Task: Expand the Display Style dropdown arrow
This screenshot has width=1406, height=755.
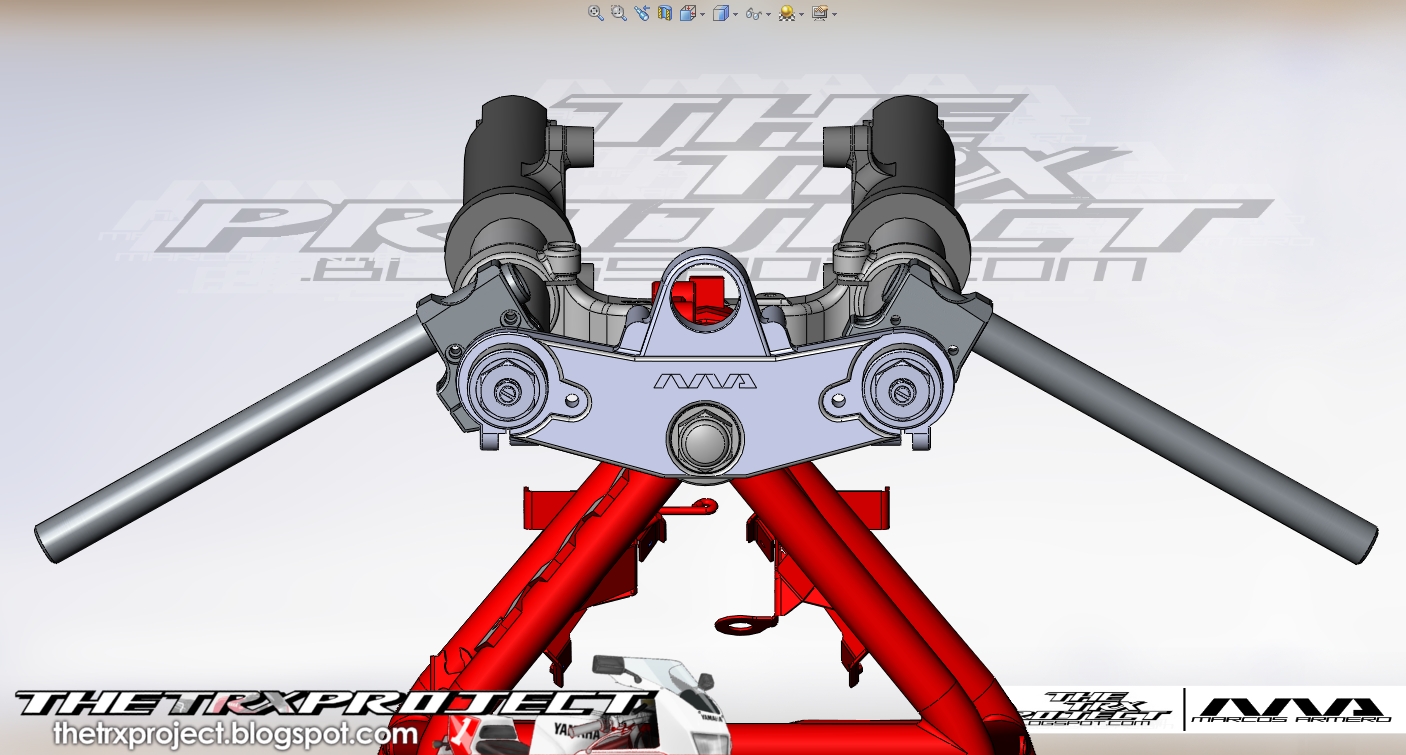Action: (x=736, y=14)
